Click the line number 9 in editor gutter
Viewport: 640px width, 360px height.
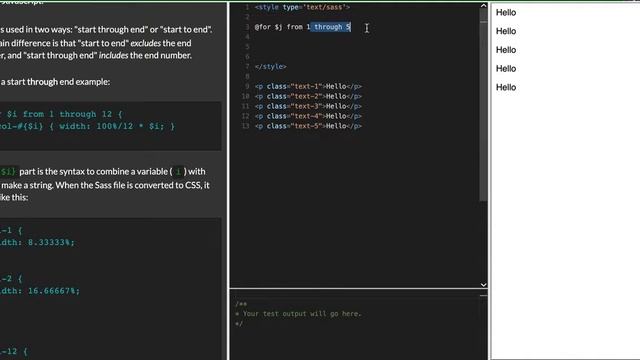[247, 86]
